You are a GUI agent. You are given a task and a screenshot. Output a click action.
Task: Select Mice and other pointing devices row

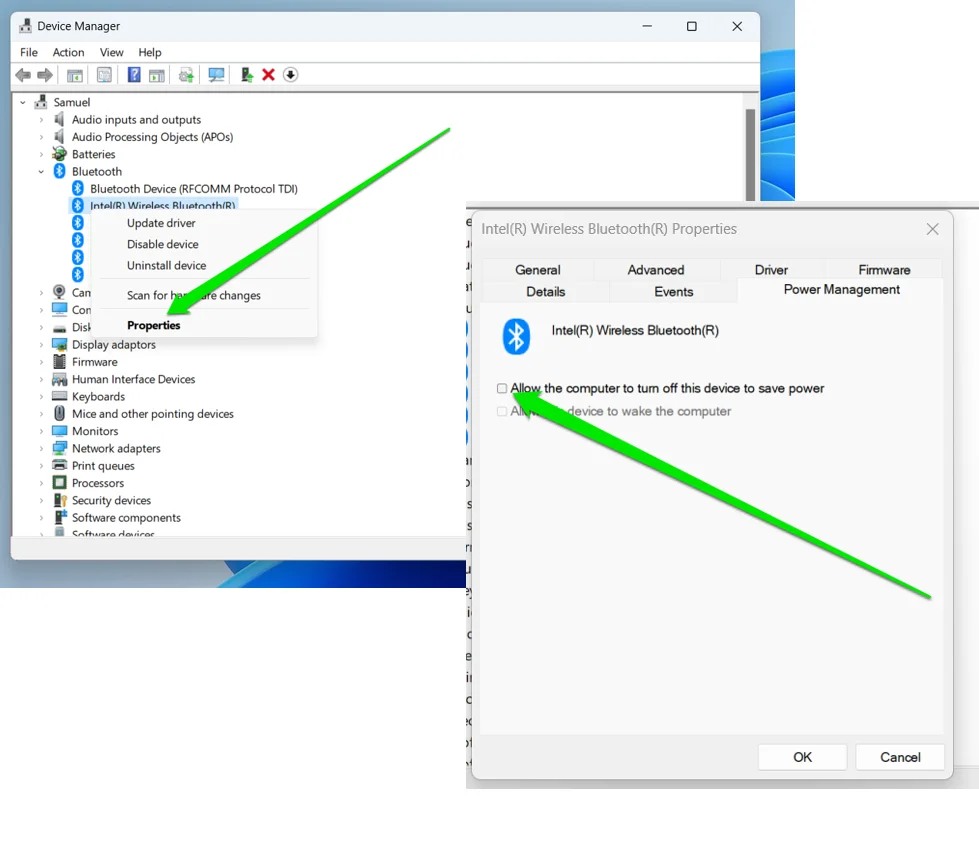[144, 413]
